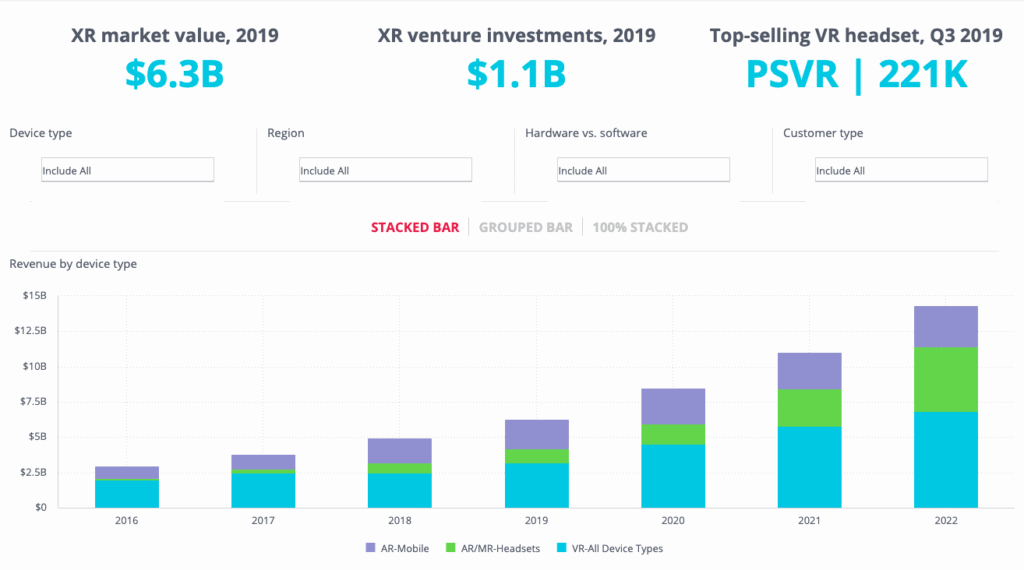The image size is (1024, 570).
Task: Click the $15B y-axis label
Action: pos(35,296)
